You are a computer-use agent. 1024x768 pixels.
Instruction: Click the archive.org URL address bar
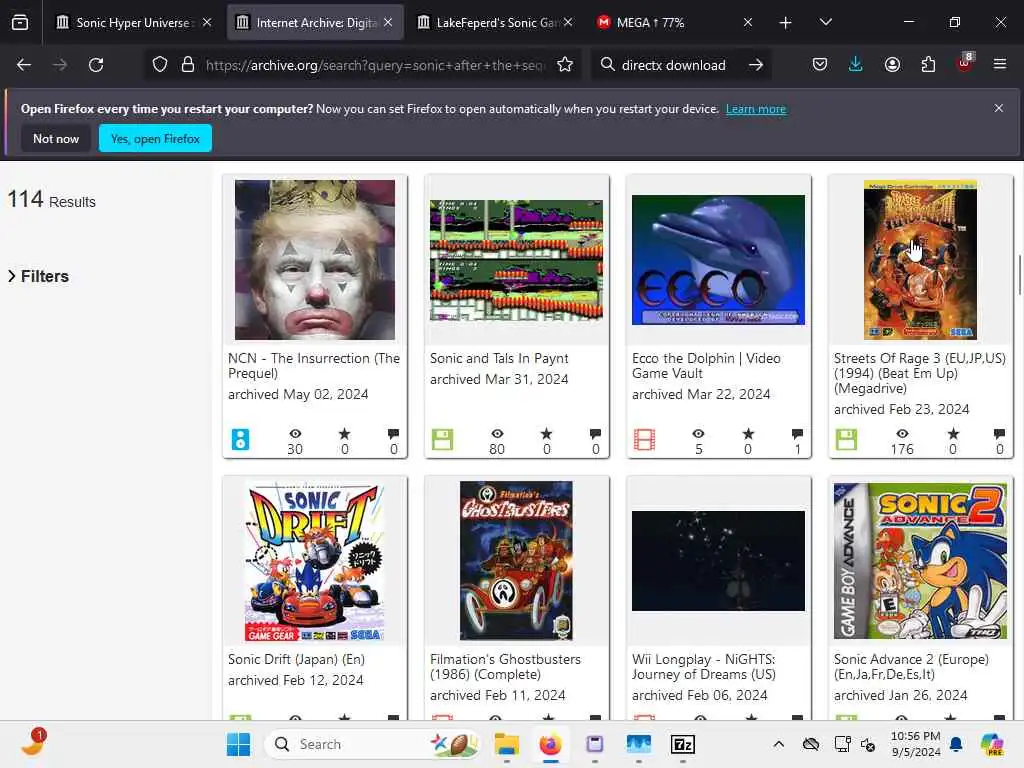tap(376, 65)
